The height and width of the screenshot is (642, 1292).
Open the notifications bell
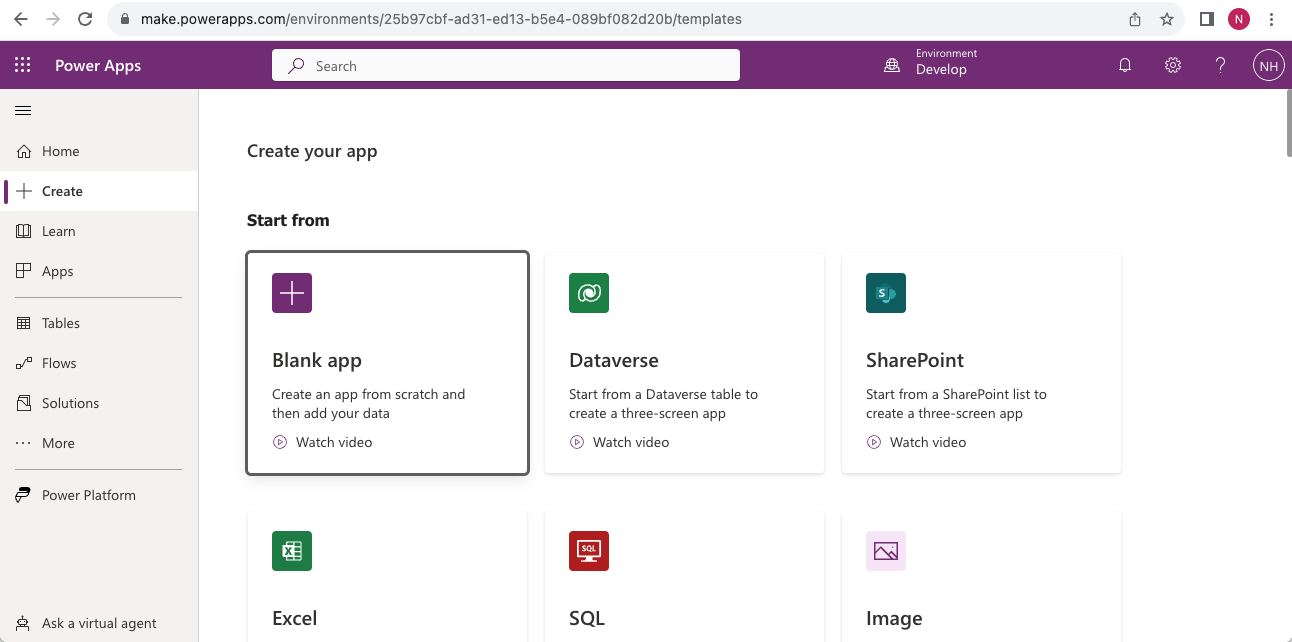1125,66
